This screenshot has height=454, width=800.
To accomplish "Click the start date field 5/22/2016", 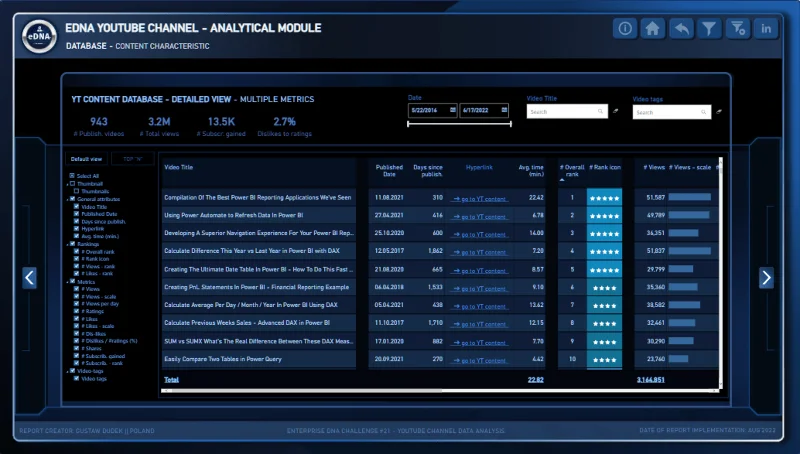I will point(432,110).
